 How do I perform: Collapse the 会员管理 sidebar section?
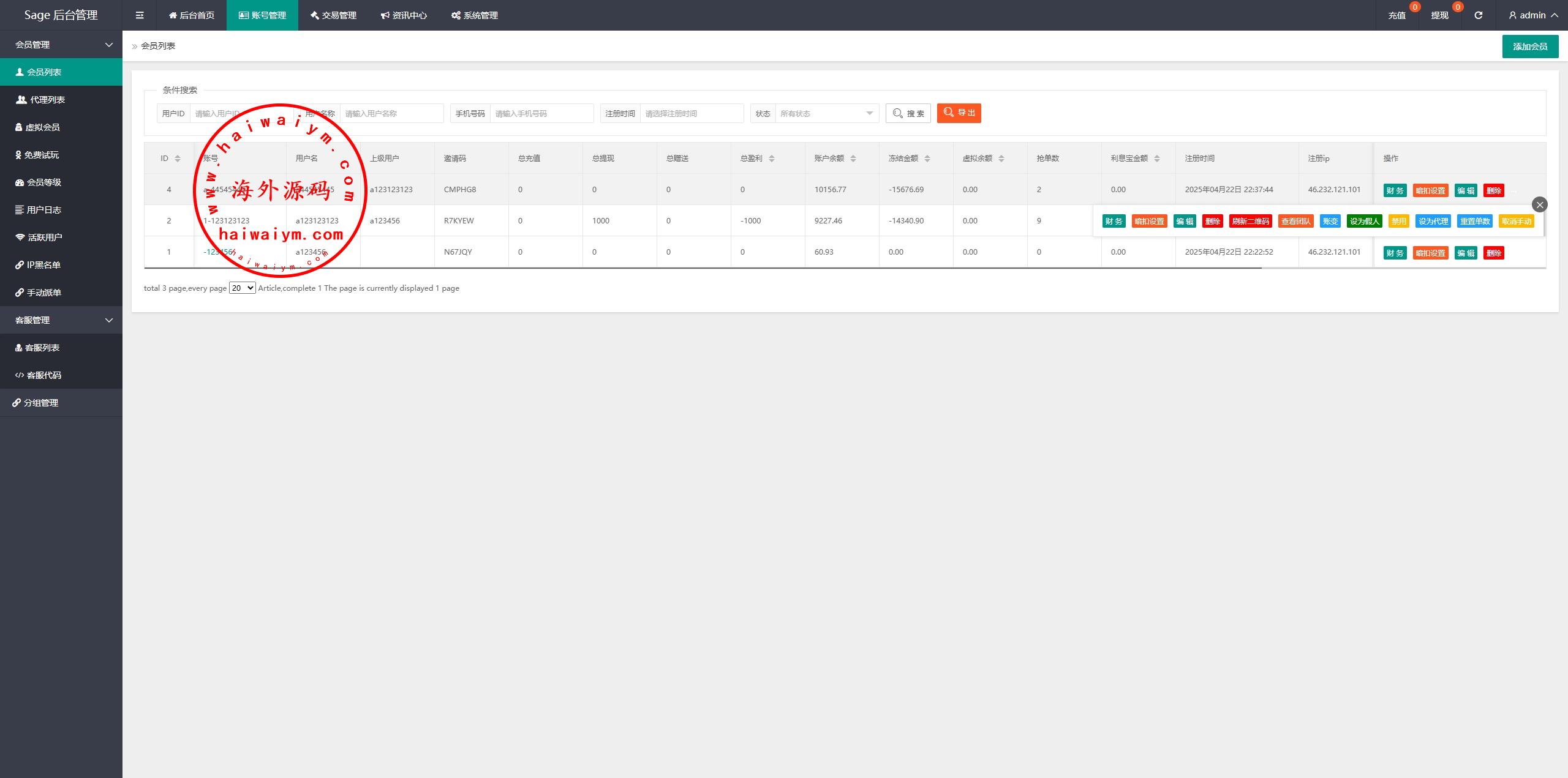(x=61, y=45)
